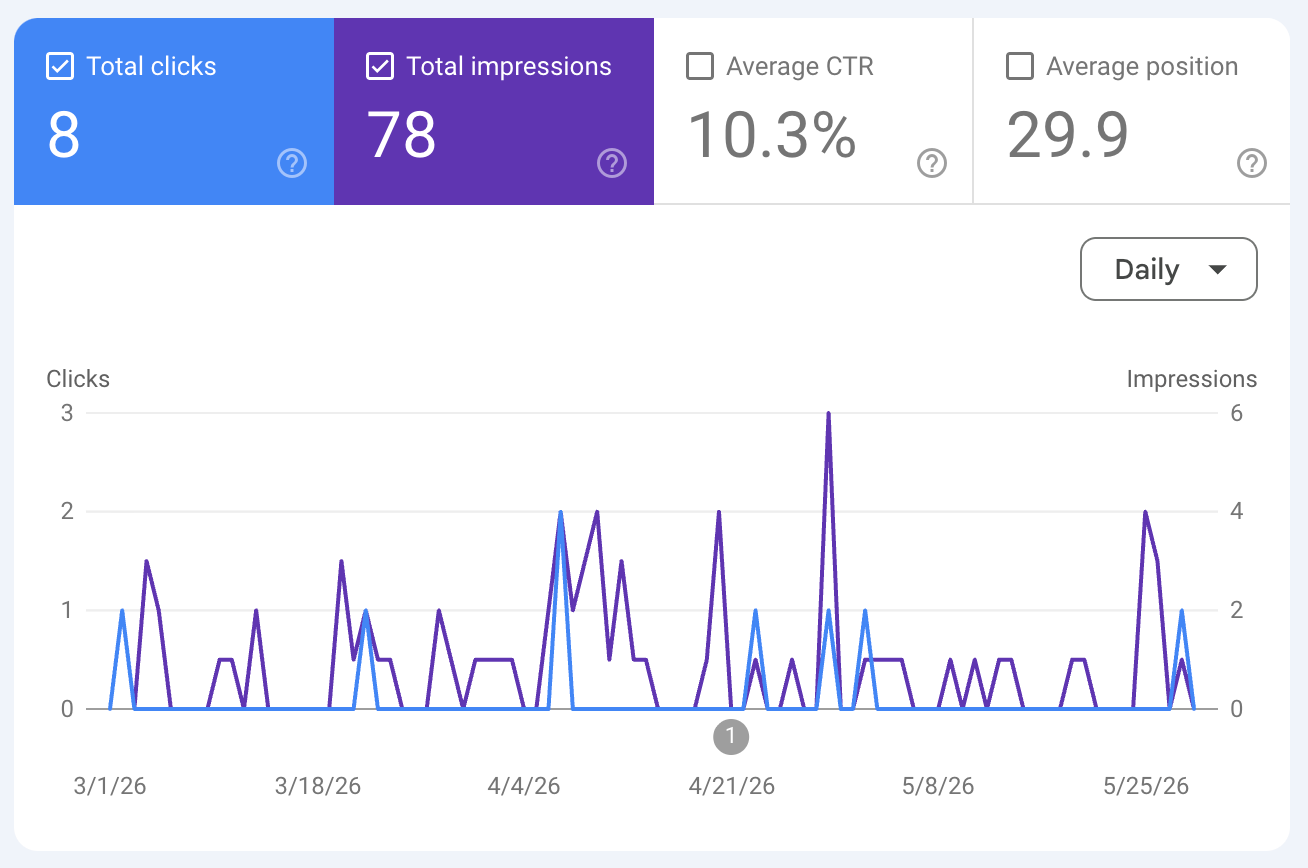This screenshot has width=1308, height=868.
Task: Click the 3/18/26 date label
Action: tap(318, 786)
